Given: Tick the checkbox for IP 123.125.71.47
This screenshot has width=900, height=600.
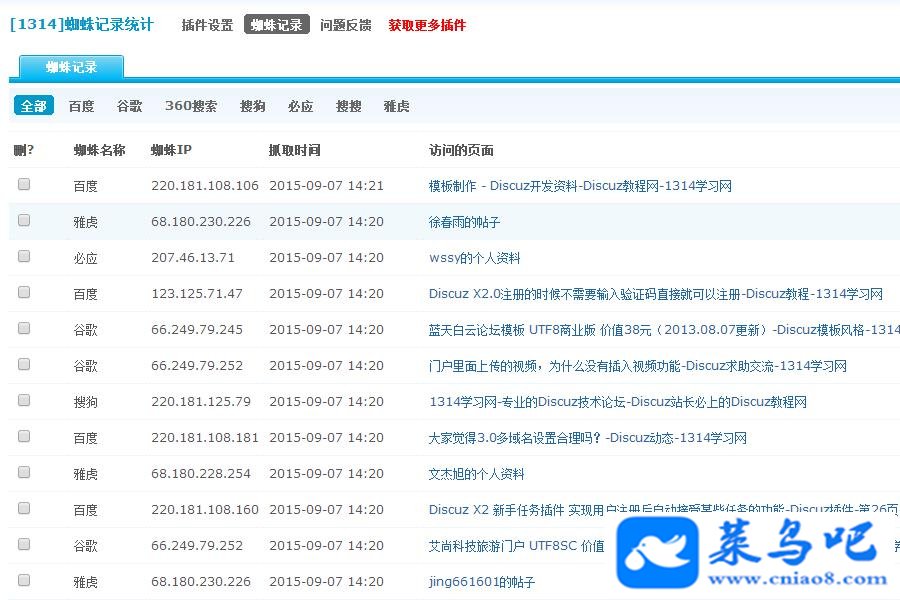Looking at the screenshot, I should [x=24, y=292].
